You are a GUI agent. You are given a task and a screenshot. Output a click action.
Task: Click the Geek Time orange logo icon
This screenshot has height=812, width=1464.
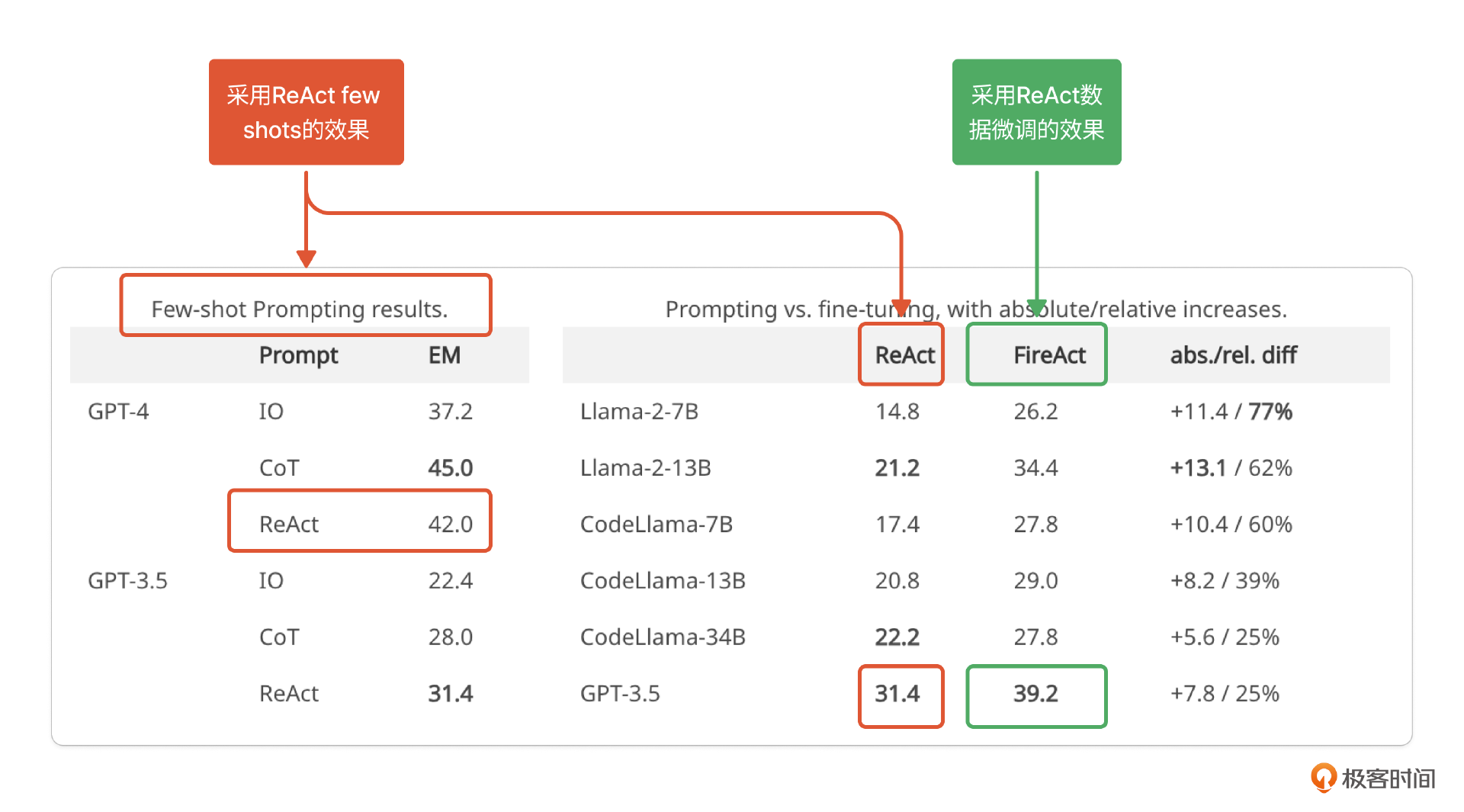[1323, 778]
